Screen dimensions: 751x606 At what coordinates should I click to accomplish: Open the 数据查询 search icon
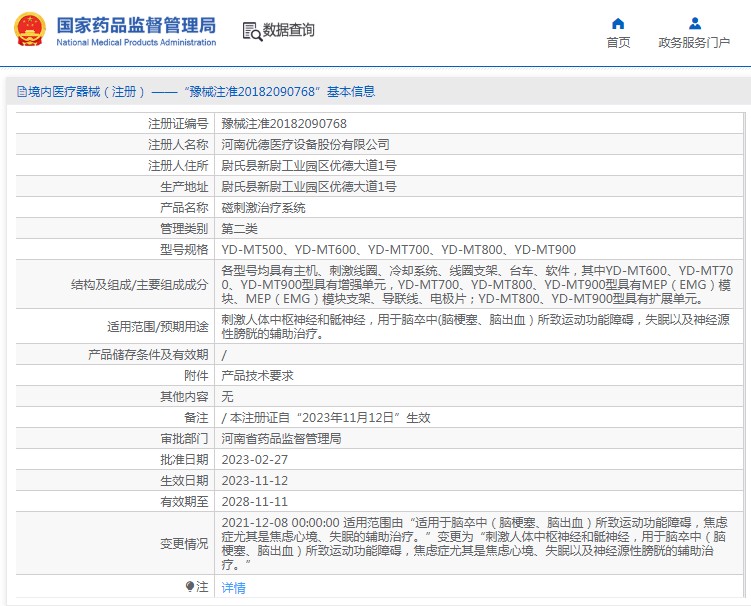tap(252, 31)
